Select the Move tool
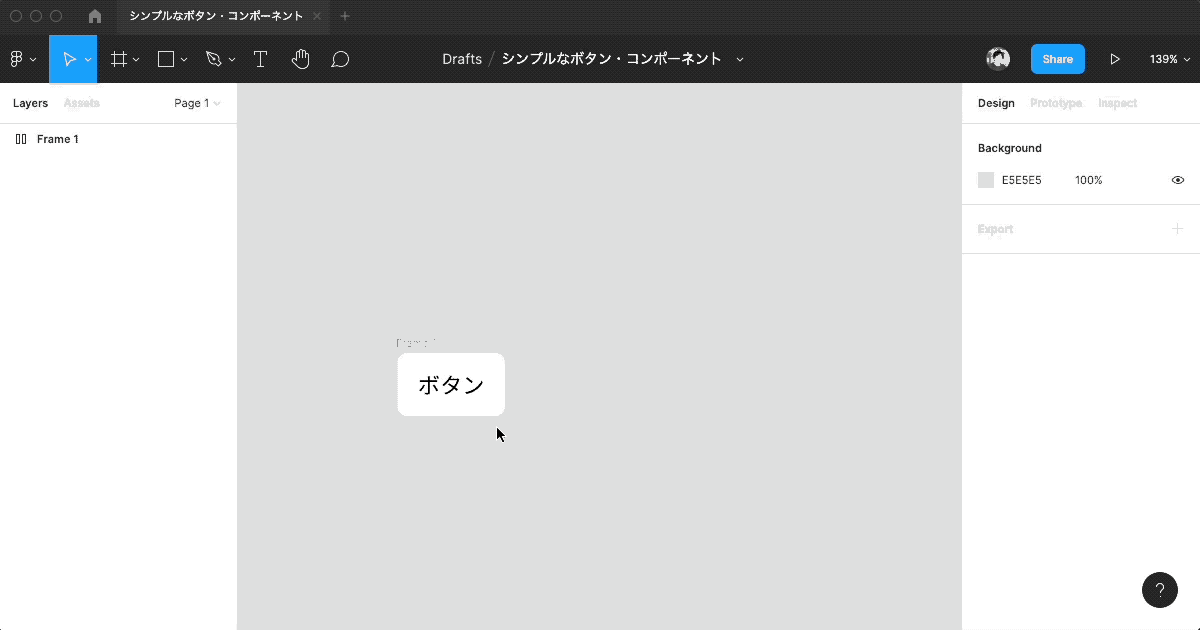 (x=68, y=58)
